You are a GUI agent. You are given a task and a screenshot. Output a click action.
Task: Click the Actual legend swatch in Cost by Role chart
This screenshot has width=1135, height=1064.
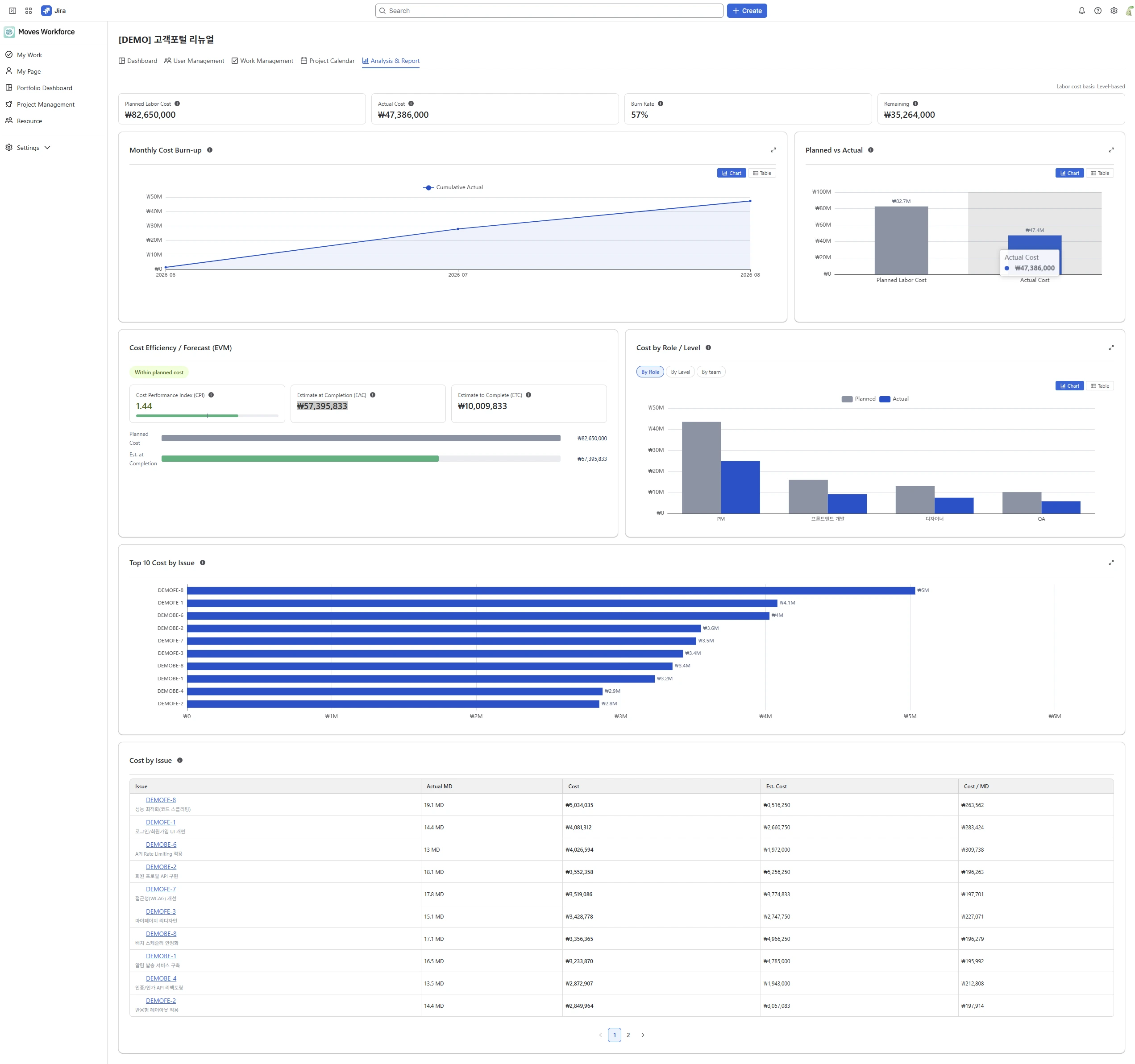coord(884,399)
